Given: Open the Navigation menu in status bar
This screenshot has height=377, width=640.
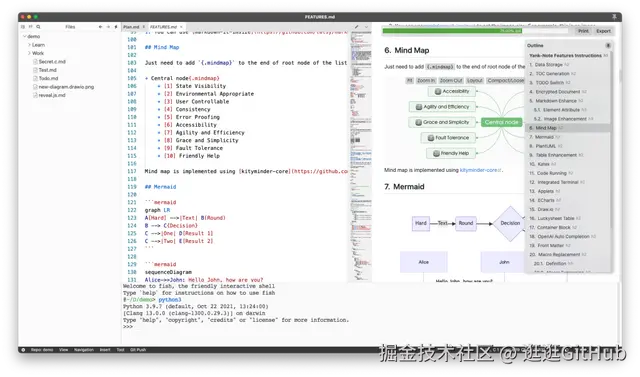Looking at the screenshot, I should pyautogui.click(x=84, y=350).
